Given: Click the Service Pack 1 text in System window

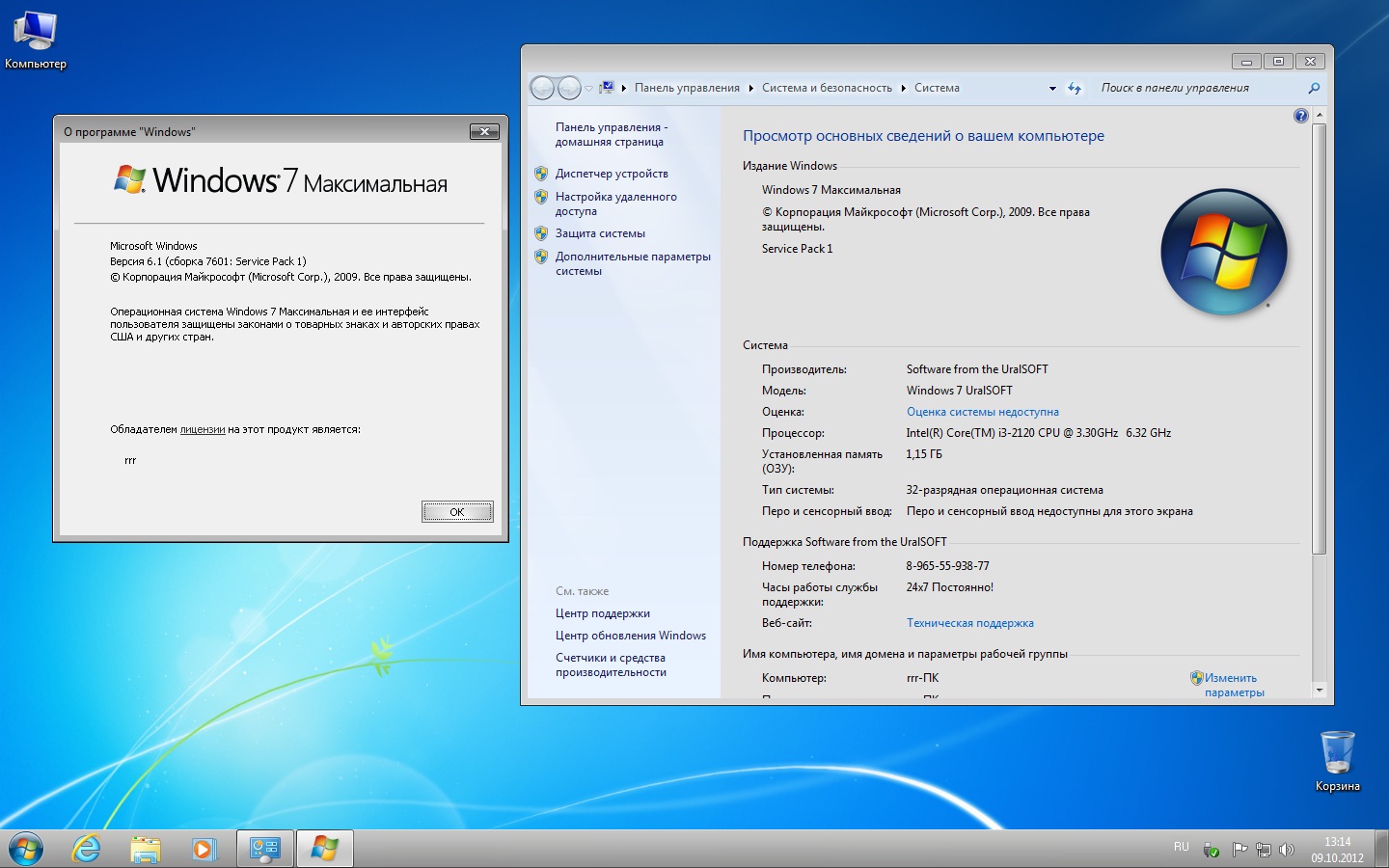Looking at the screenshot, I should pos(797,249).
